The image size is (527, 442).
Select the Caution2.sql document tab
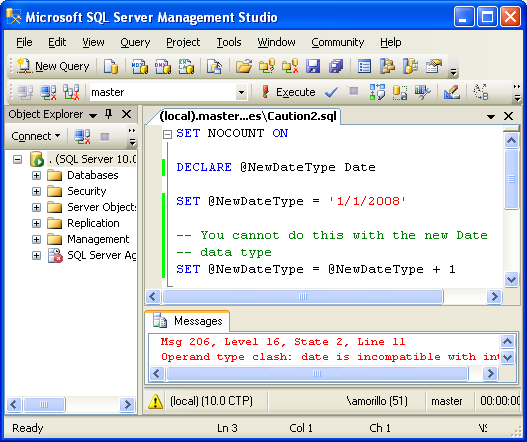(248, 116)
